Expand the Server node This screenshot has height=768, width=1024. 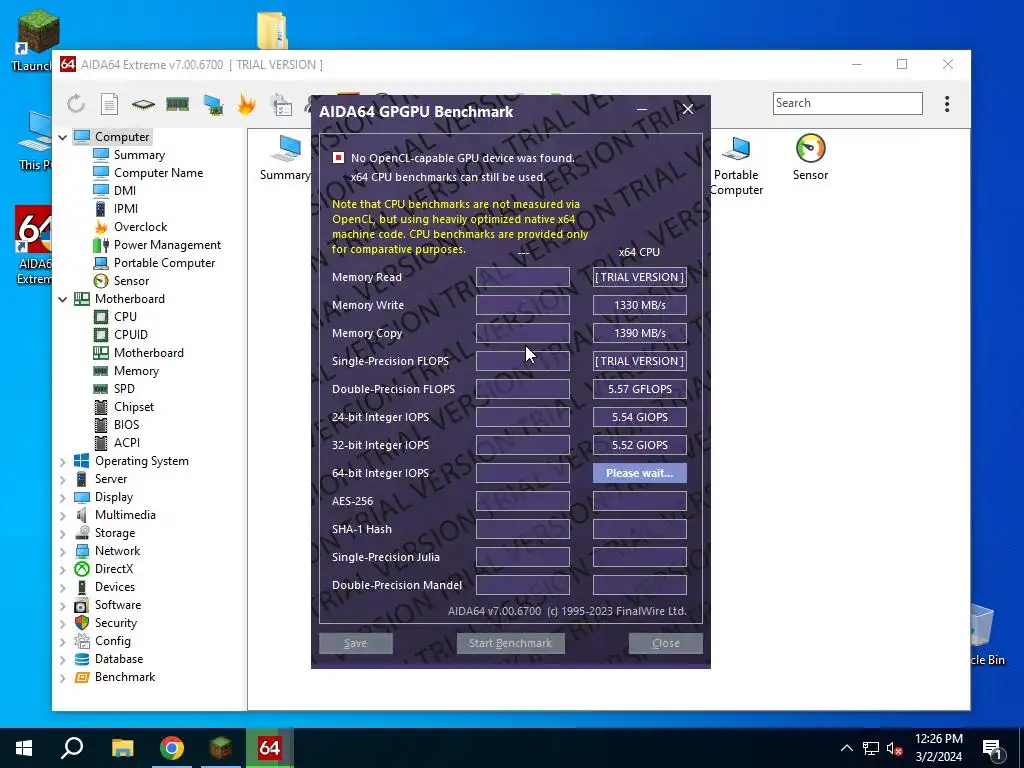(x=63, y=479)
